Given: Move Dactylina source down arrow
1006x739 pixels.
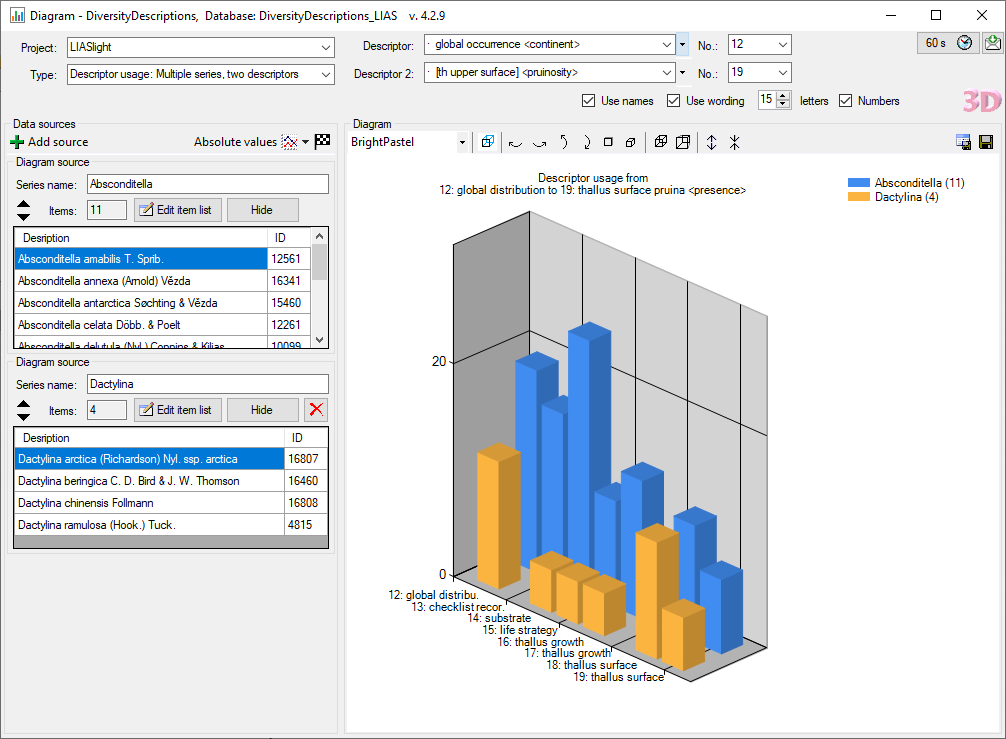Looking at the screenshot, I should 23,417.
